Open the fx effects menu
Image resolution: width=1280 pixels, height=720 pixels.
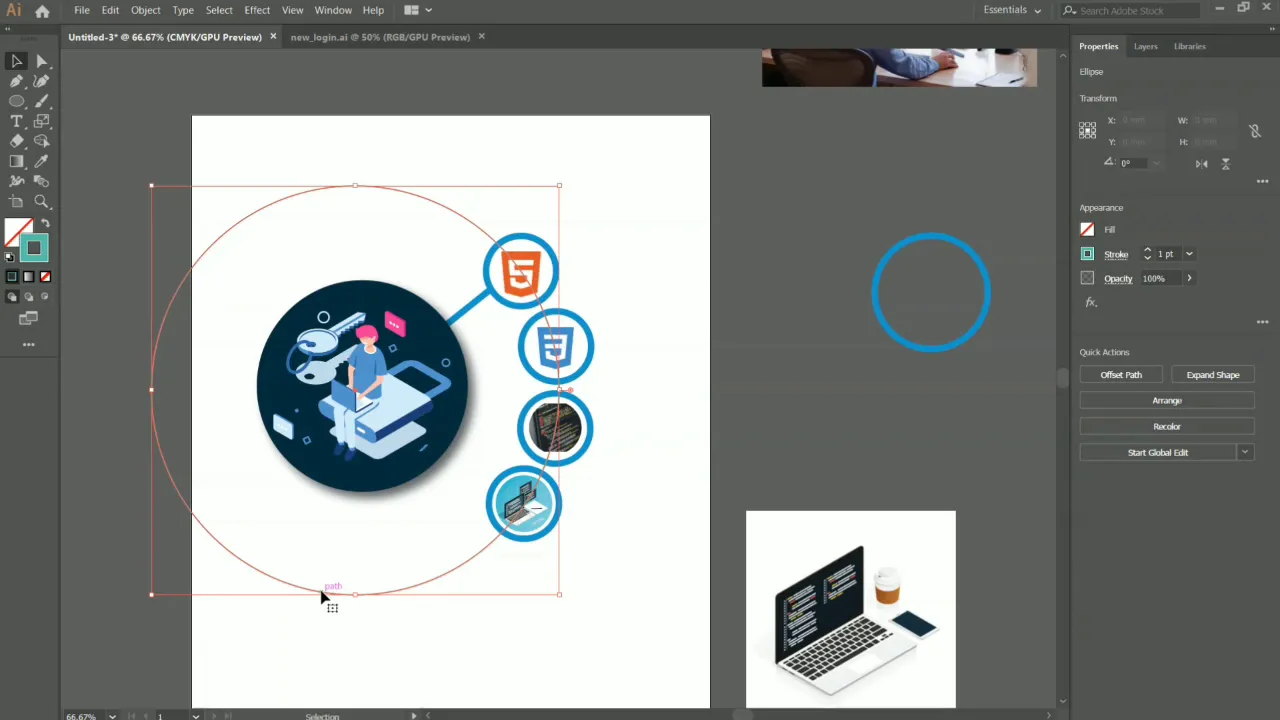pyautogui.click(x=1091, y=302)
